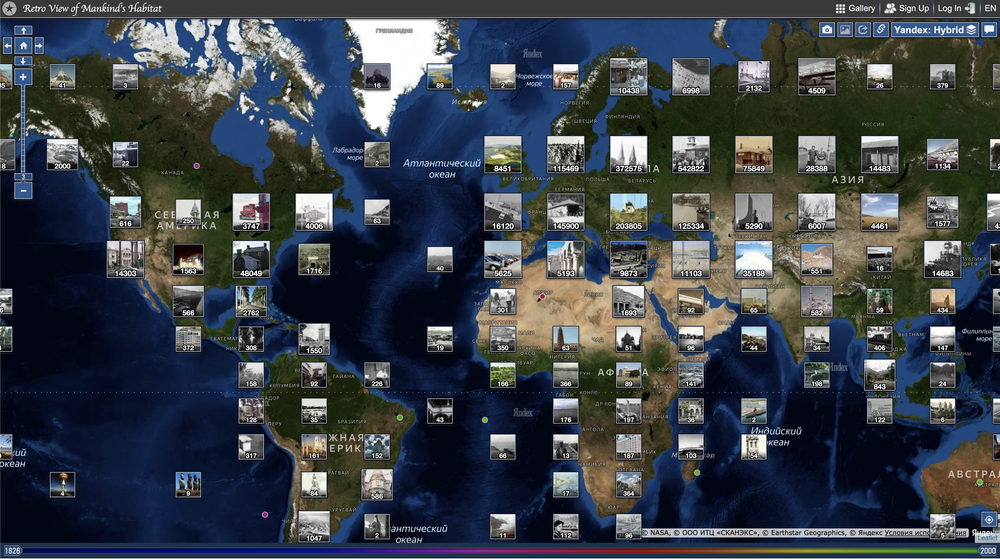
Task: Open the cluster thumbnail labeled 115469
Action: click(566, 154)
